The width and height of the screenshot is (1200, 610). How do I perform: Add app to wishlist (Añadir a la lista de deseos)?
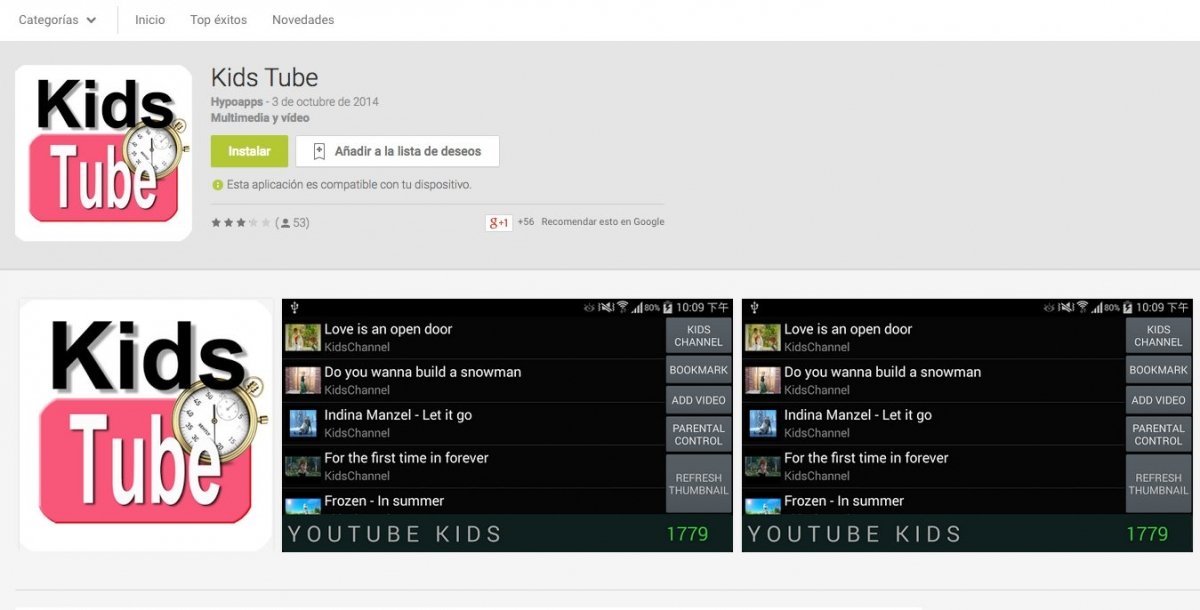coord(397,152)
